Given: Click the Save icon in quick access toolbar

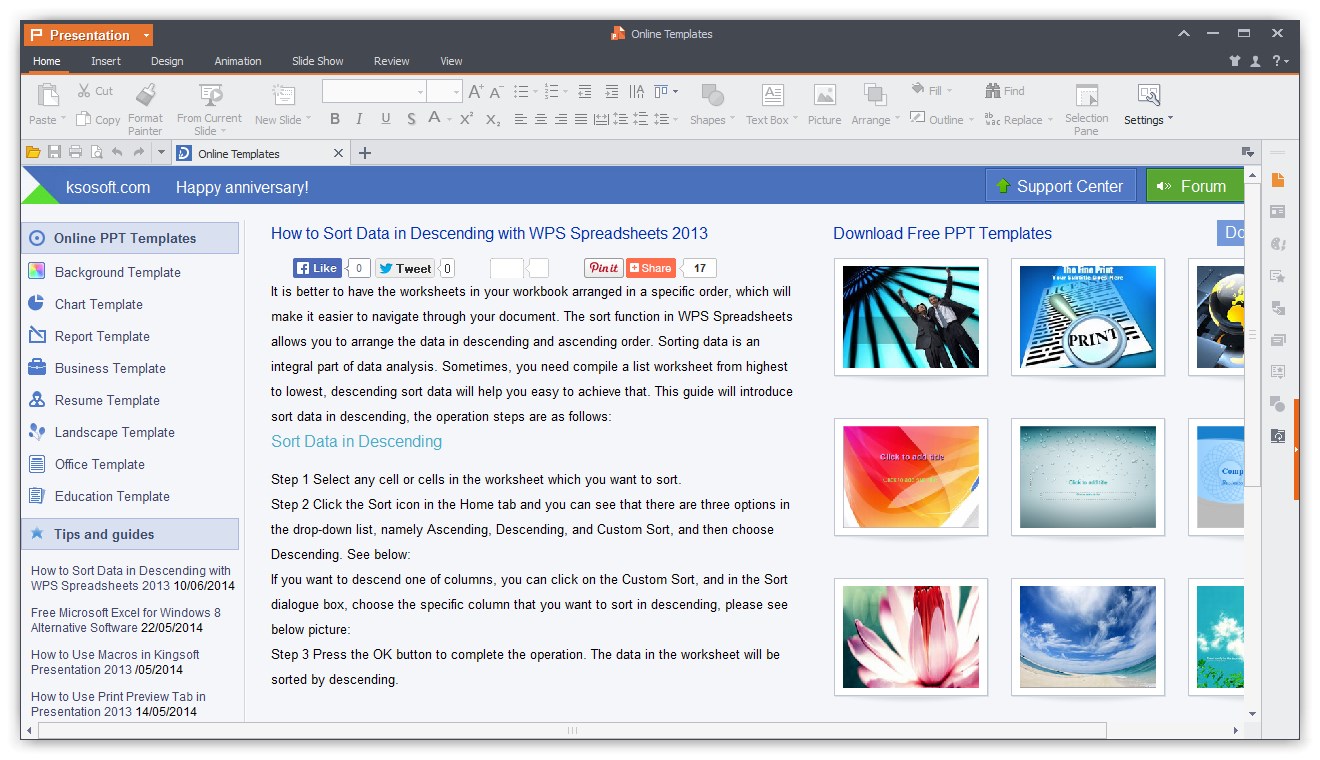Looking at the screenshot, I should point(54,151).
